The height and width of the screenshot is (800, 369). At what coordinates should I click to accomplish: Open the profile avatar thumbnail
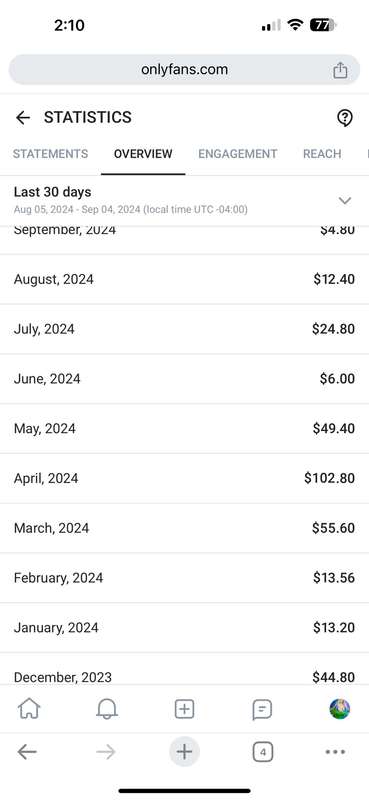coord(340,709)
